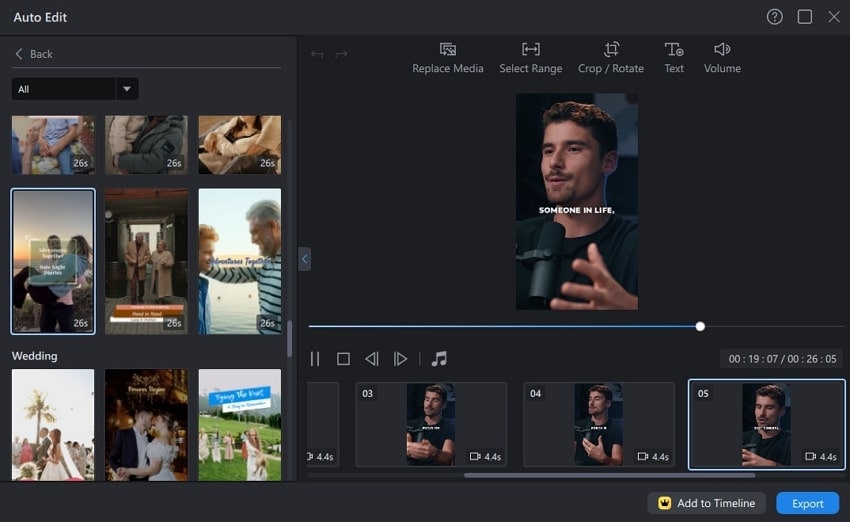Select the kissing couple wedding template

(x=146, y=425)
